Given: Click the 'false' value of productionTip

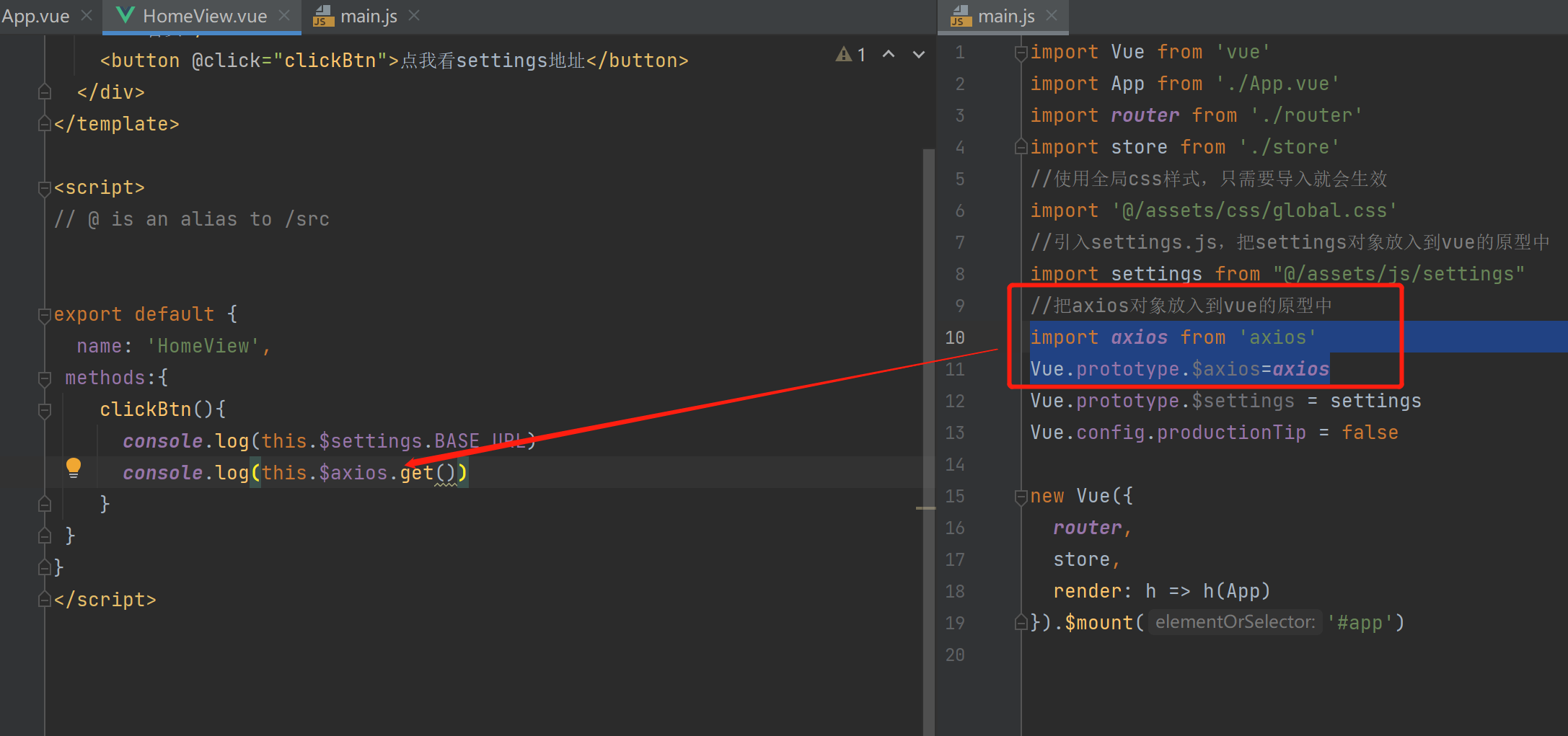Looking at the screenshot, I should (1370, 433).
